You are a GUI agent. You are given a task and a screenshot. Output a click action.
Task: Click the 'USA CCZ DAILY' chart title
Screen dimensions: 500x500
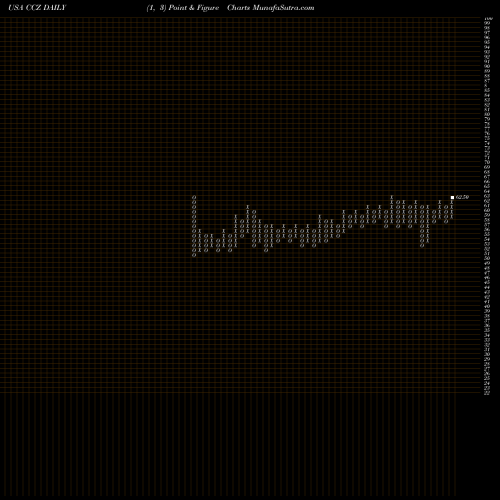(x=37, y=8)
